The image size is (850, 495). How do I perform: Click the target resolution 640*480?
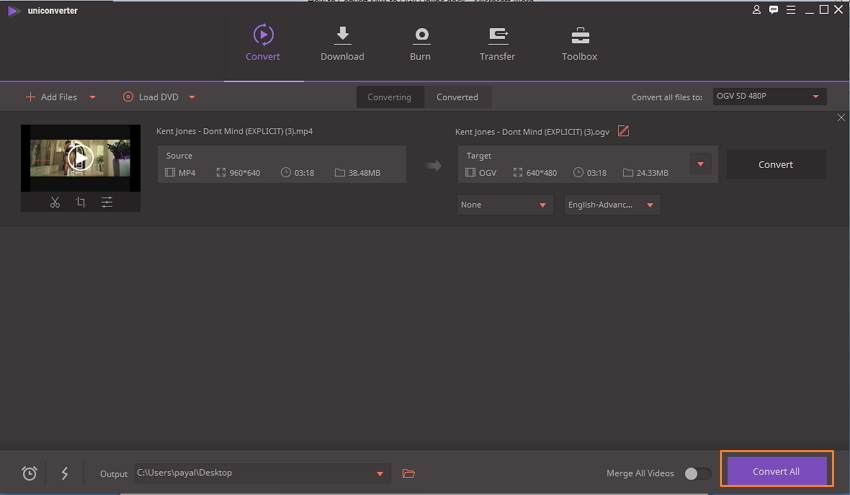pyautogui.click(x=535, y=173)
